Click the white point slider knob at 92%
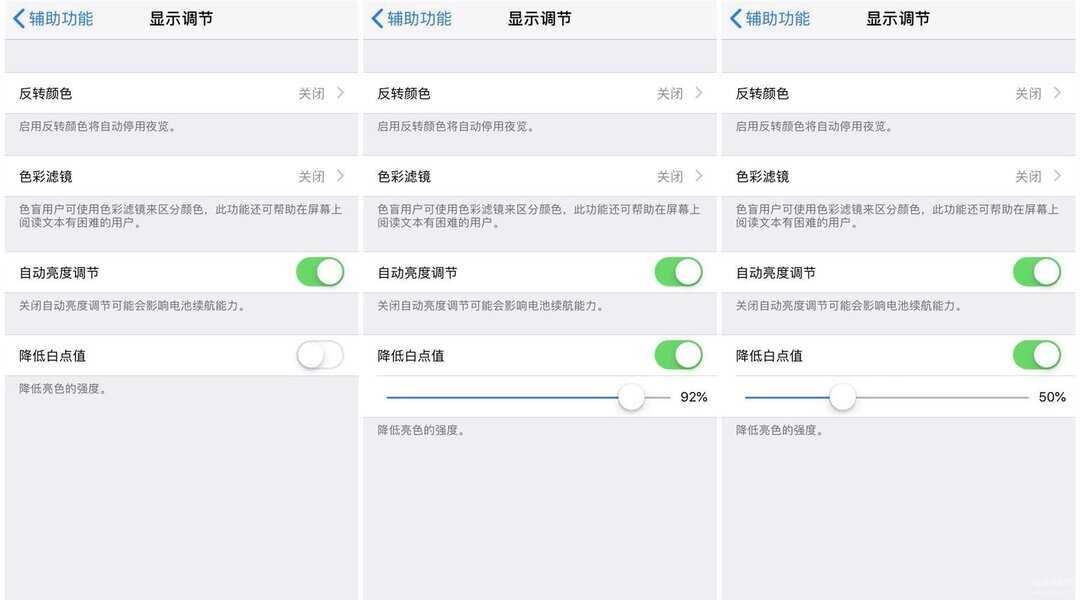The width and height of the screenshot is (1080, 600). [631, 397]
